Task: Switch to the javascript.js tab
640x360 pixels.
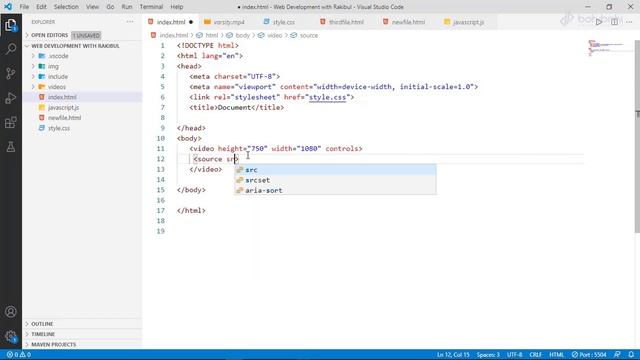Action: tap(468, 22)
